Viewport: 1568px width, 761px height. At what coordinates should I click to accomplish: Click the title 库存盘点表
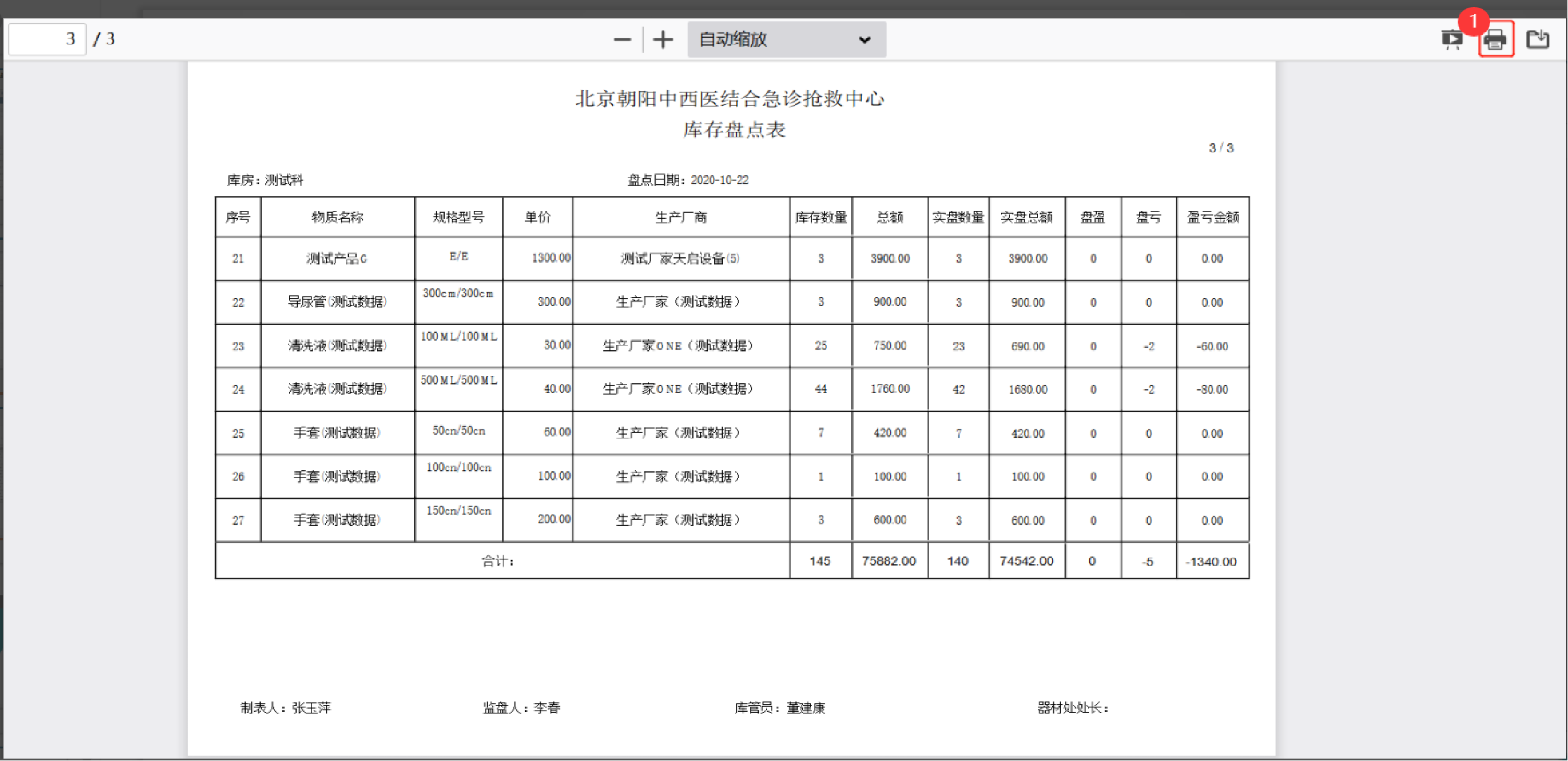tap(734, 130)
